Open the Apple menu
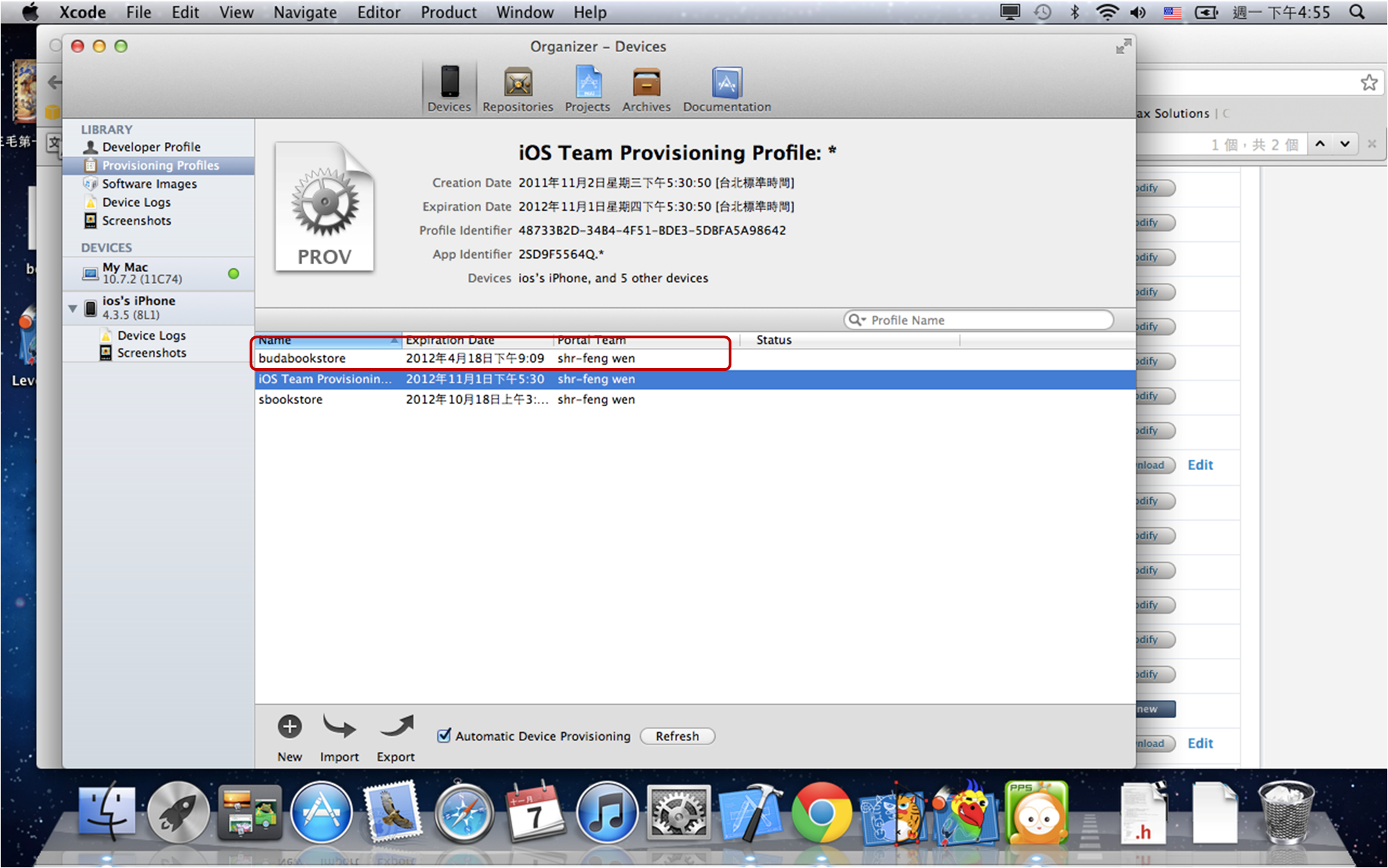 tap(30, 12)
